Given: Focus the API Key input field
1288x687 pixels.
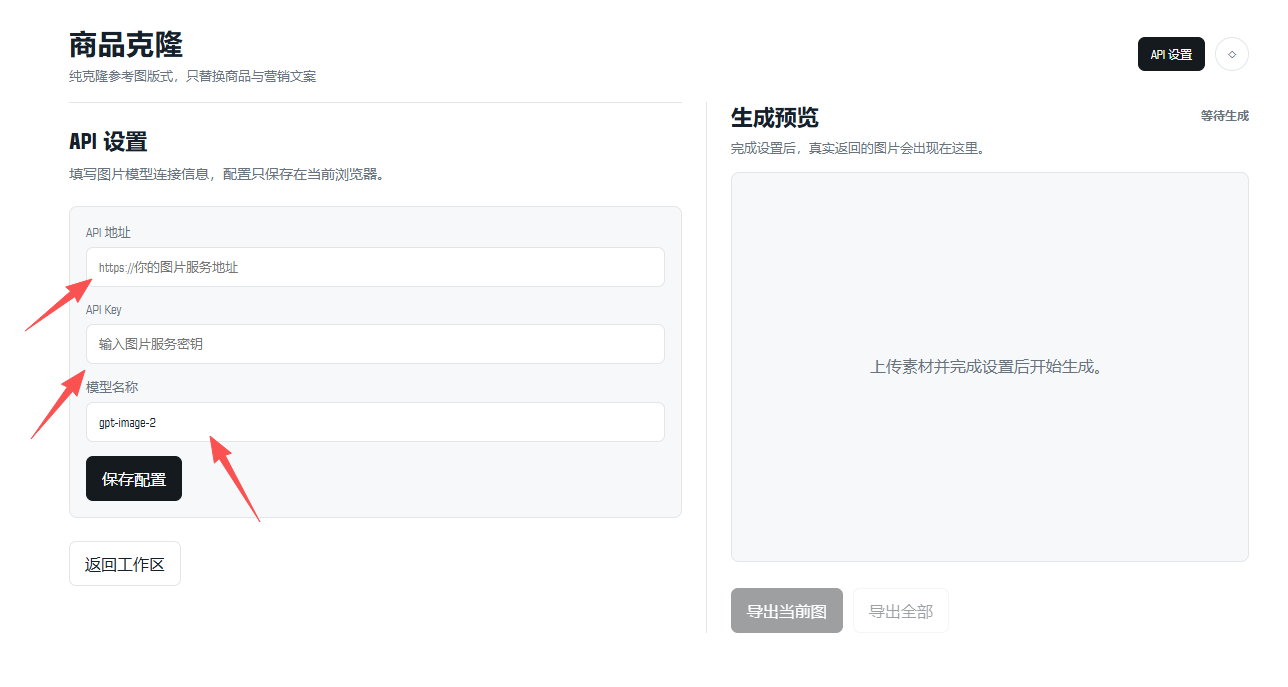Looking at the screenshot, I should [375, 344].
